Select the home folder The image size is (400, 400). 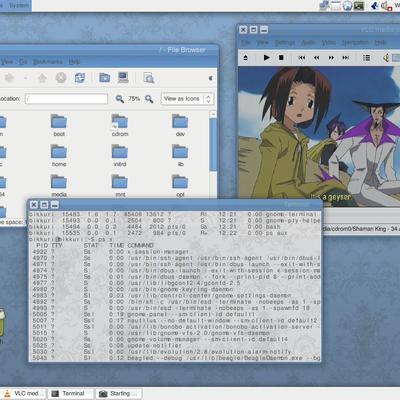click(59, 156)
